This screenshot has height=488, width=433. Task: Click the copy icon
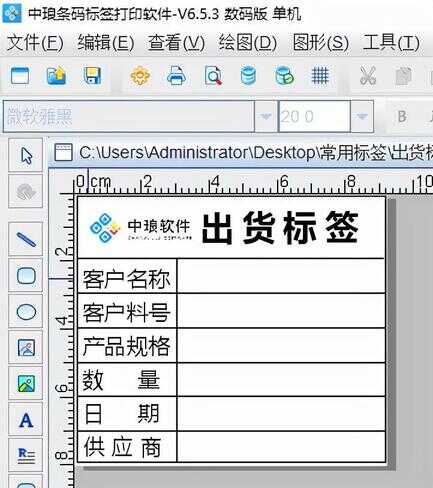coord(403,76)
